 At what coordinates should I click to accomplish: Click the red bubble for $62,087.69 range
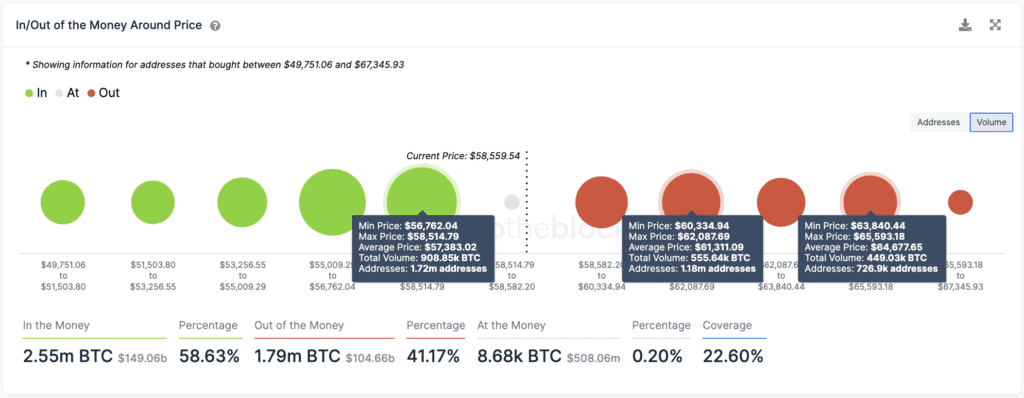coord(781,202)
